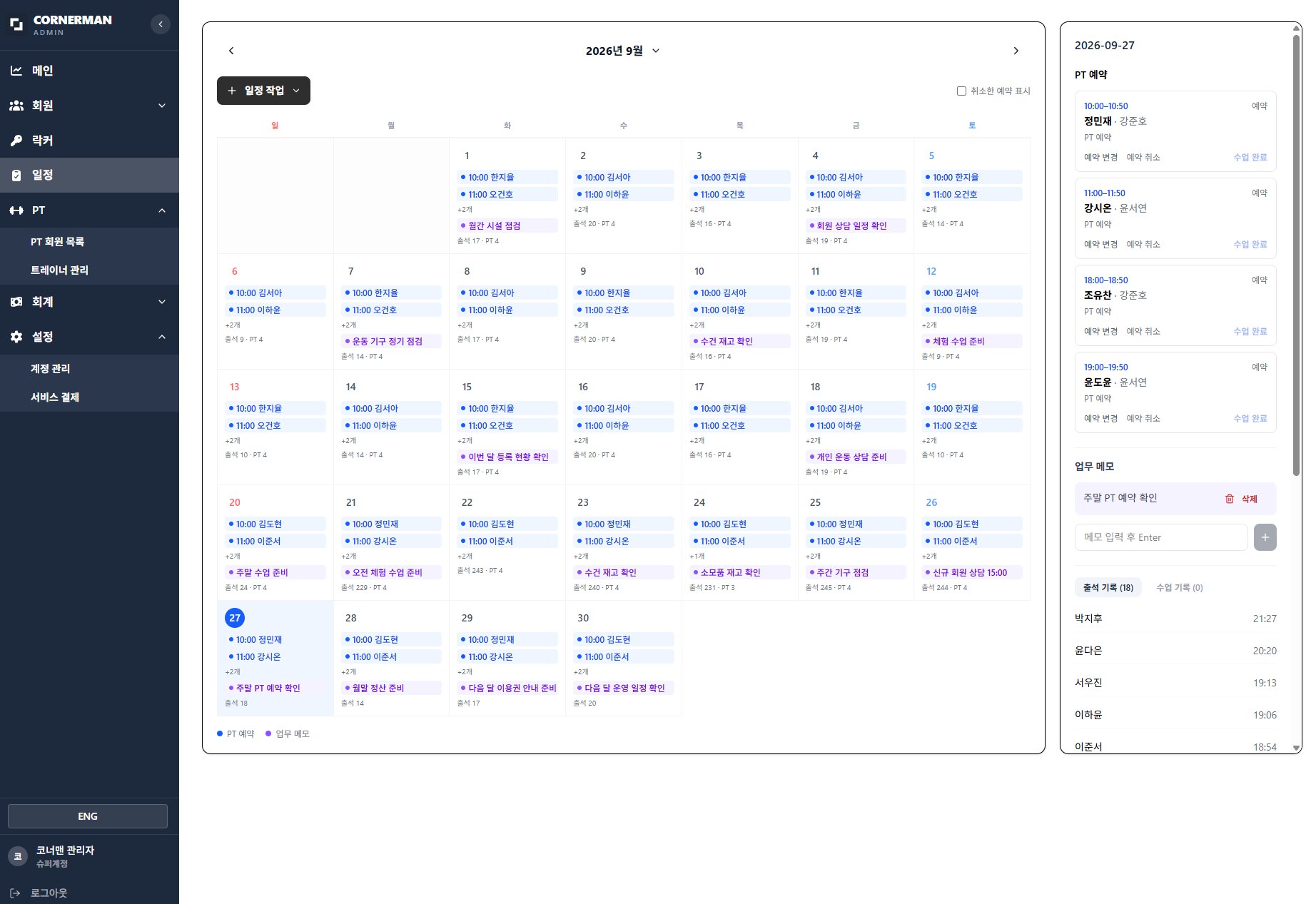Click the right panel vertical scrollbar
This screenshot has width=1316, height=904.
point(1296,257)
